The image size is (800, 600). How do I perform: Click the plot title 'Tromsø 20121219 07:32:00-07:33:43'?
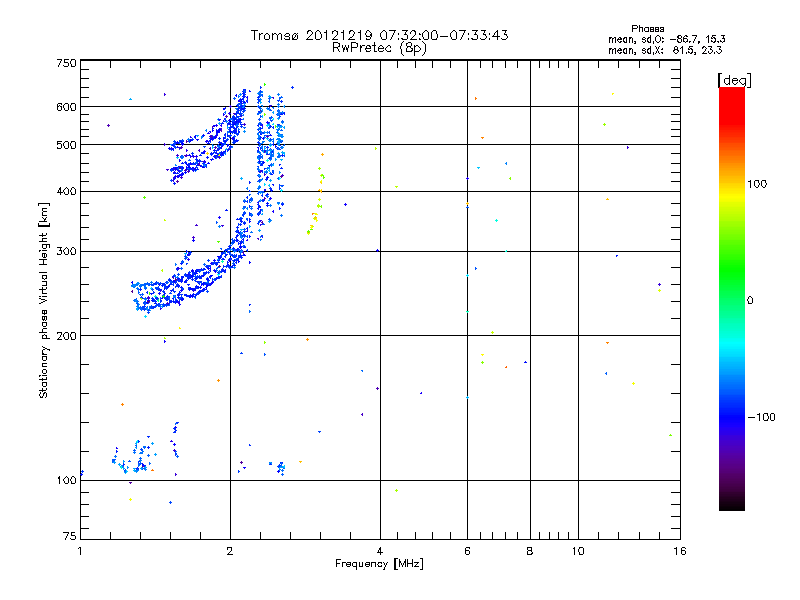[379, 35]
